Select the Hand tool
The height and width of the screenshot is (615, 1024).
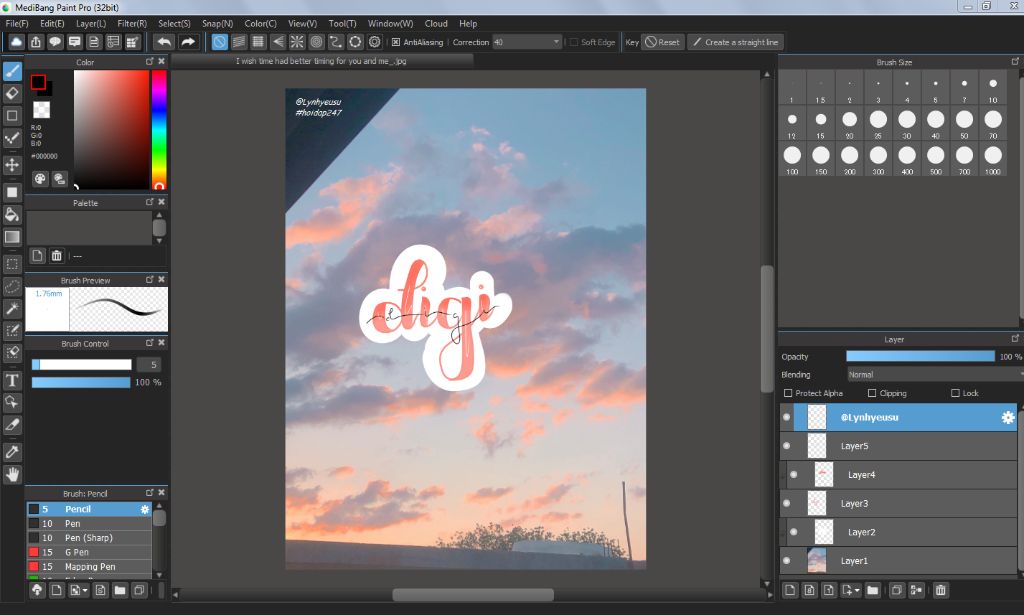[x=12, y=475]
